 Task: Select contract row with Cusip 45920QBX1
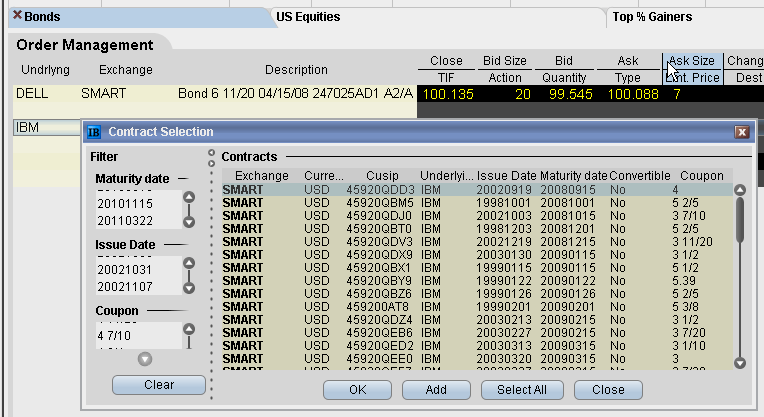[x=478, y=267]
